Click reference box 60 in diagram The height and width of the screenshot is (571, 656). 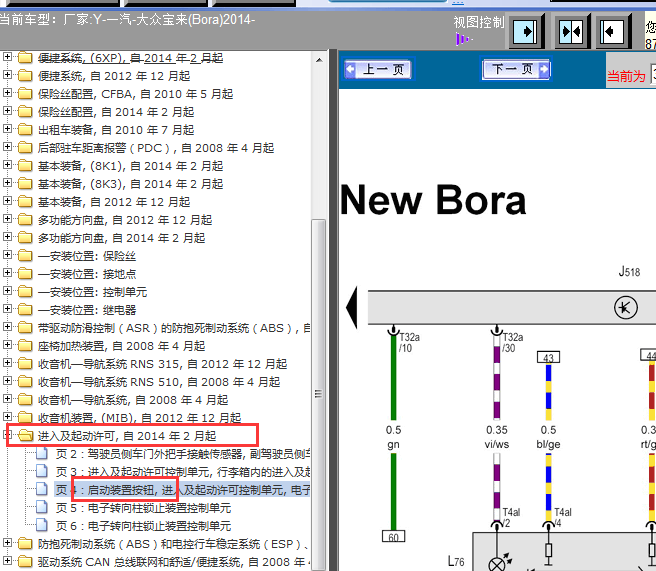pyautogui.click(x=393, y=537)
